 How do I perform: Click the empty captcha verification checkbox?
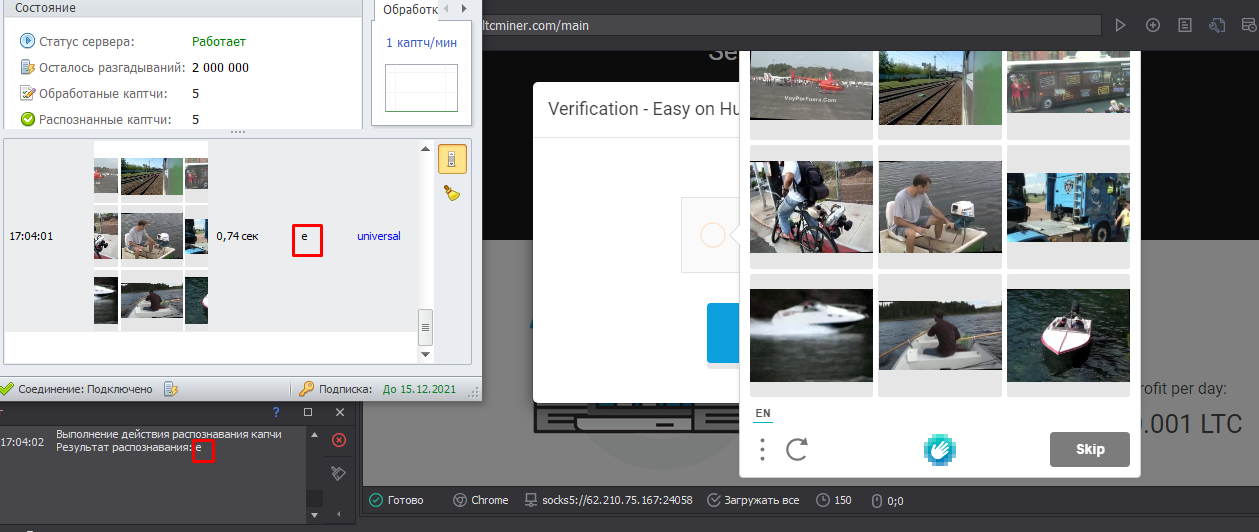[x=712, y=236]
